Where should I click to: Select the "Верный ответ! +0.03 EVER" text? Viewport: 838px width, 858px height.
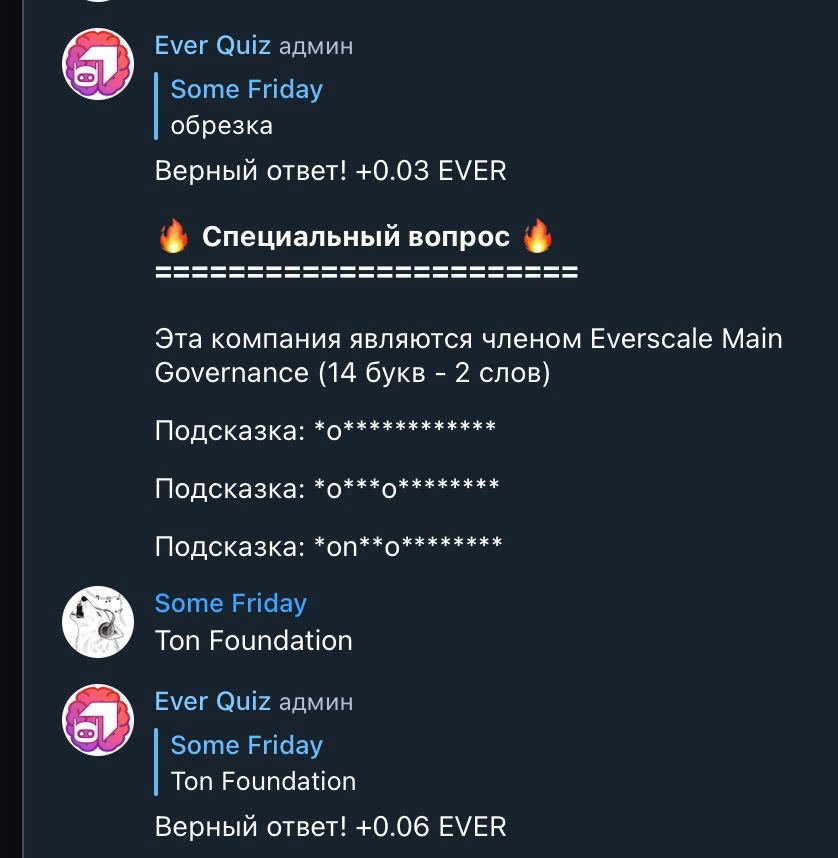(330, 171)
